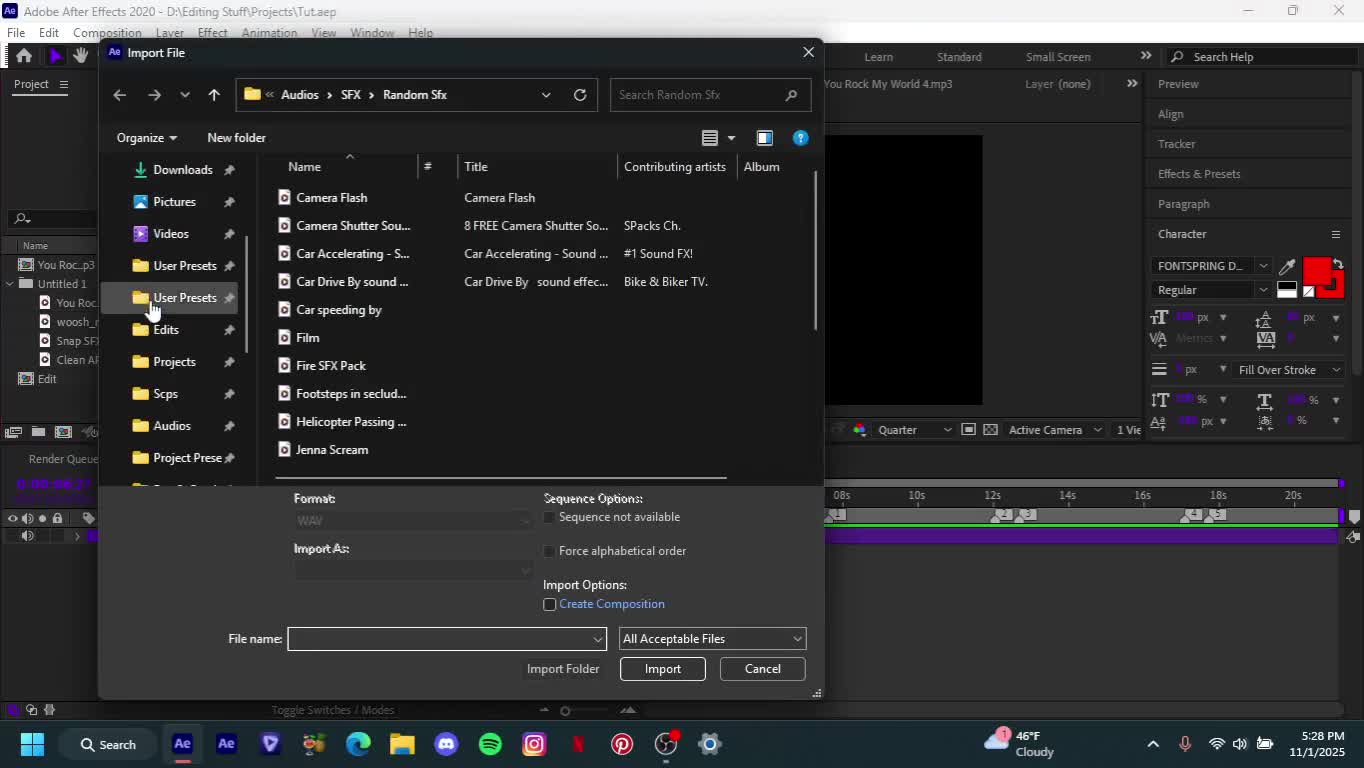
Task: Open Spotify from the taskbar
Action: pos(490,744)
